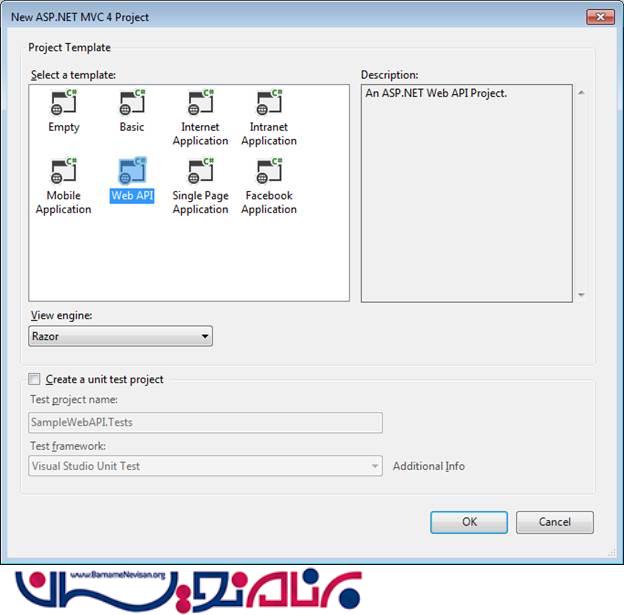Pick the Single Page Application template icon
Viewport: 624px width, 615px height.
pyautogui.click(x=201, y=171)
